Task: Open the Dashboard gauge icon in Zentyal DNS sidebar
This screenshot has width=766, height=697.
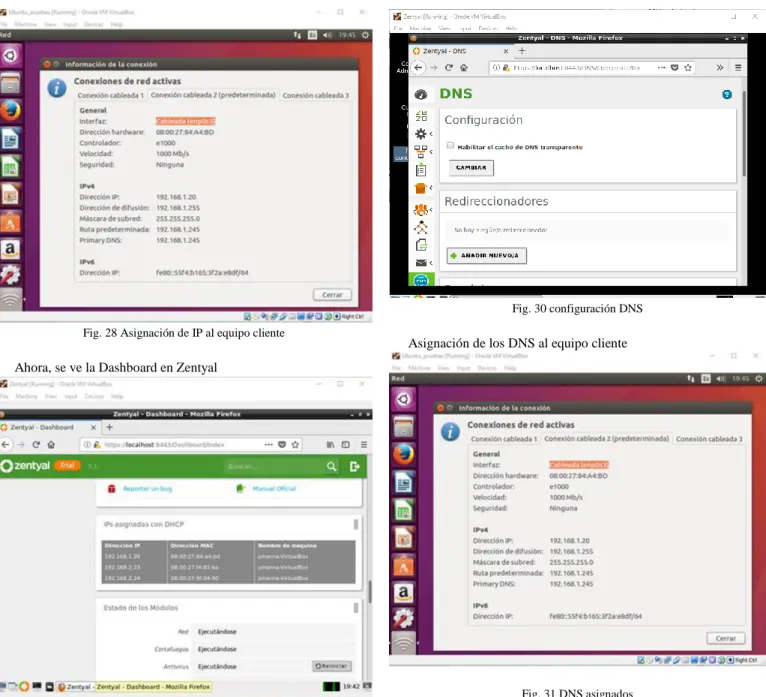Action: 421,94
